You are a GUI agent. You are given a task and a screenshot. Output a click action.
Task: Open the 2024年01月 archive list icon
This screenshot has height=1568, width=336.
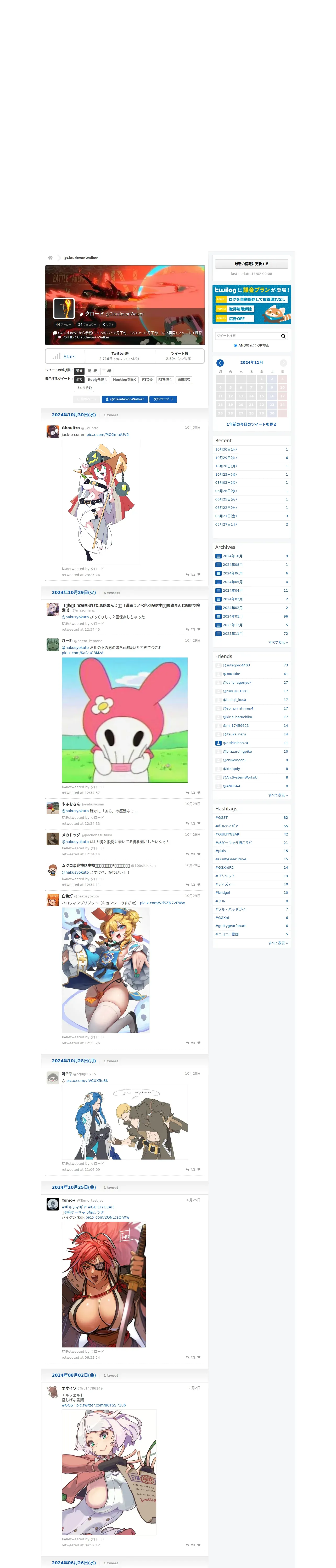coord(218,616)
